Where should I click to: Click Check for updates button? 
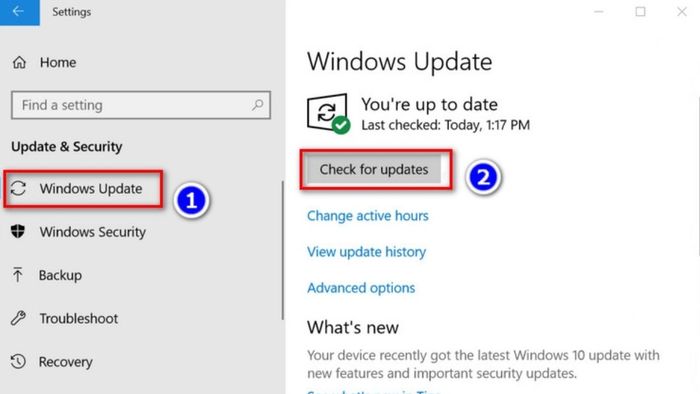(x=374, y=170)
